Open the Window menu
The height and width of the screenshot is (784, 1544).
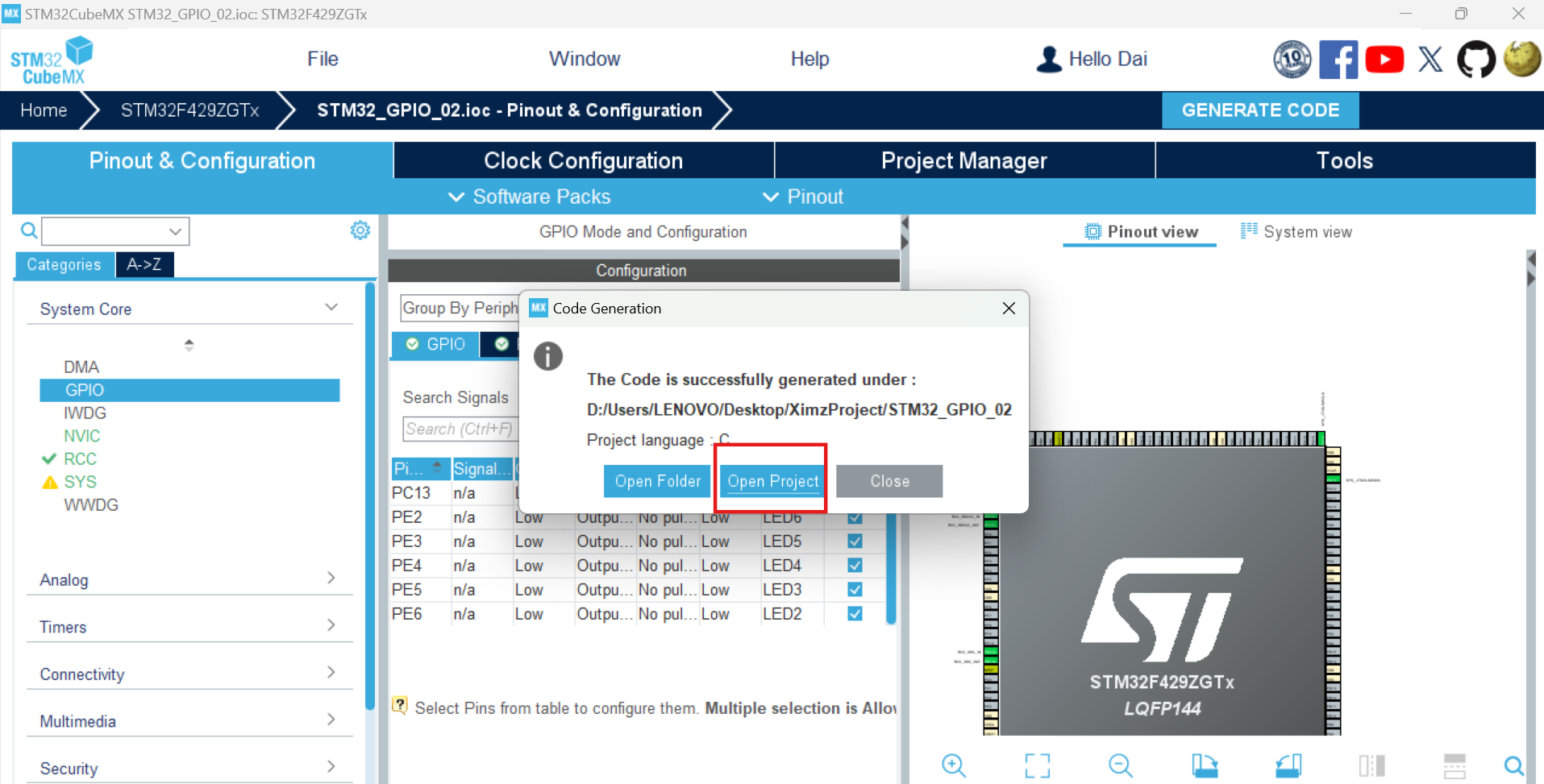(585, 59)
